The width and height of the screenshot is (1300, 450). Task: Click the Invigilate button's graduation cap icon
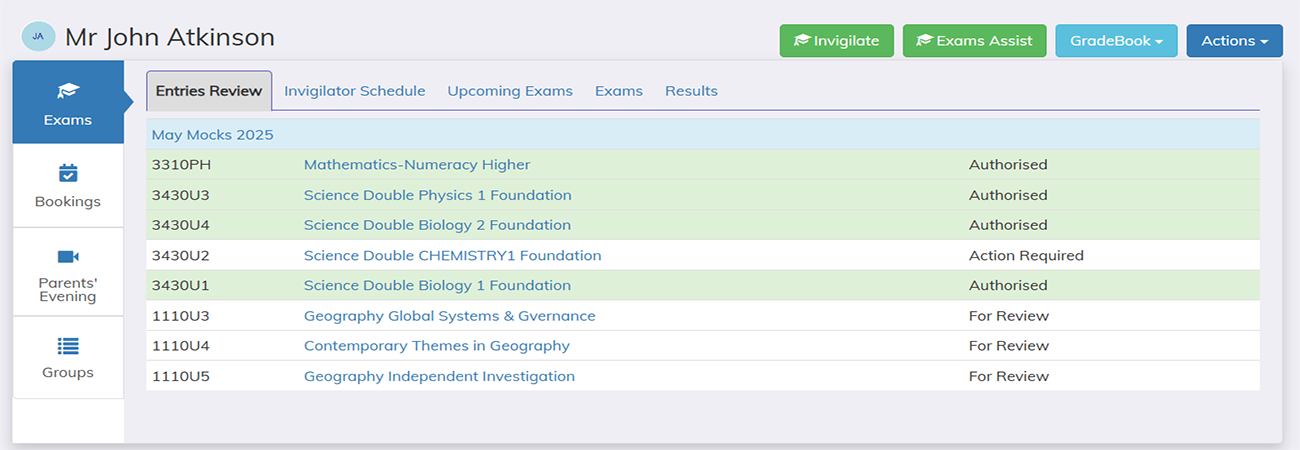(x=802, y=41)
